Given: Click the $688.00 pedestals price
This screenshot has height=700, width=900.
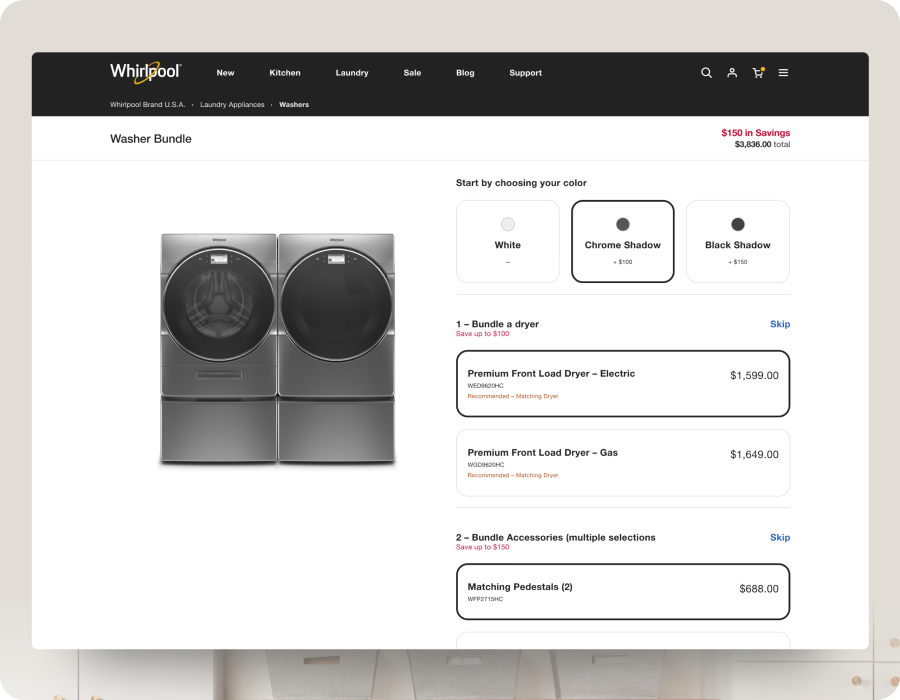Looking at the screenshot, I should tap(759, 589).
